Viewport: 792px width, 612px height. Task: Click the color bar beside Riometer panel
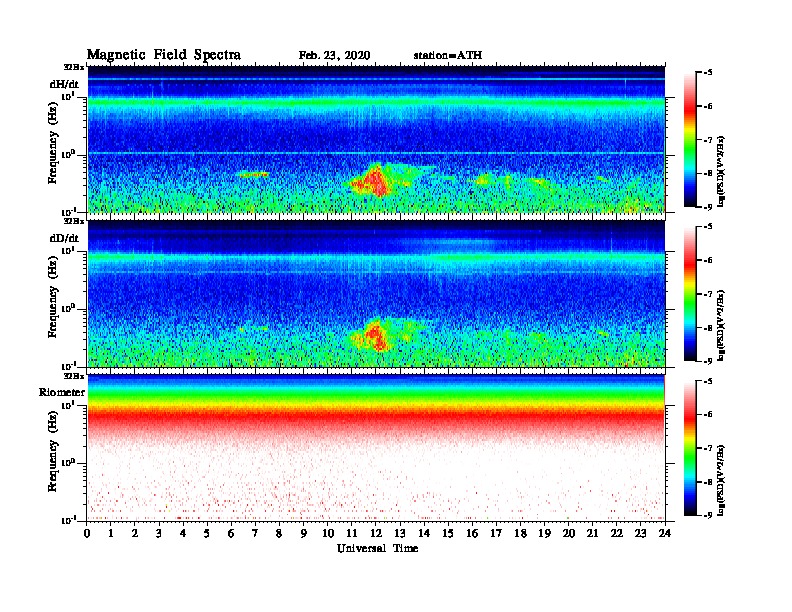coord(690,448)
